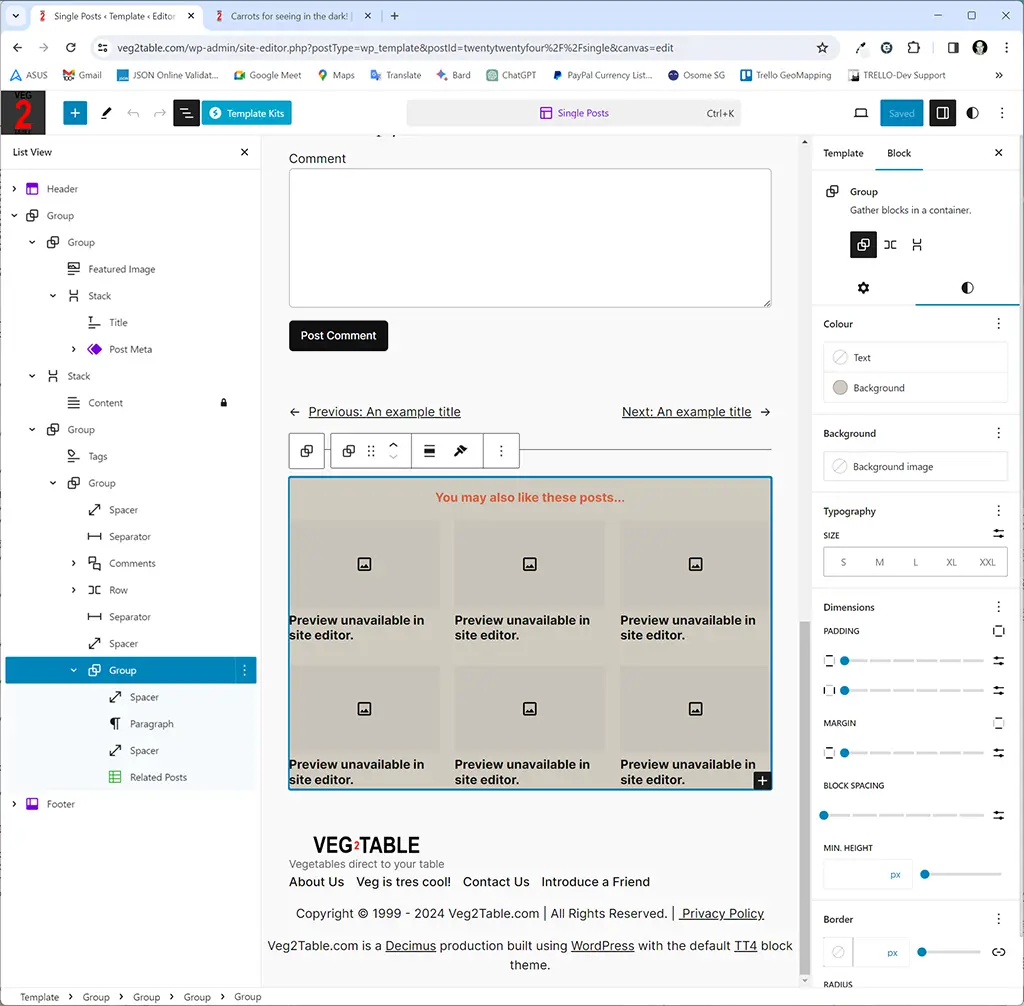The height and width of the screenshot is (1006, 1024).
Task: Click the Undo arrow in top toolbar
Action: [133, 113]
